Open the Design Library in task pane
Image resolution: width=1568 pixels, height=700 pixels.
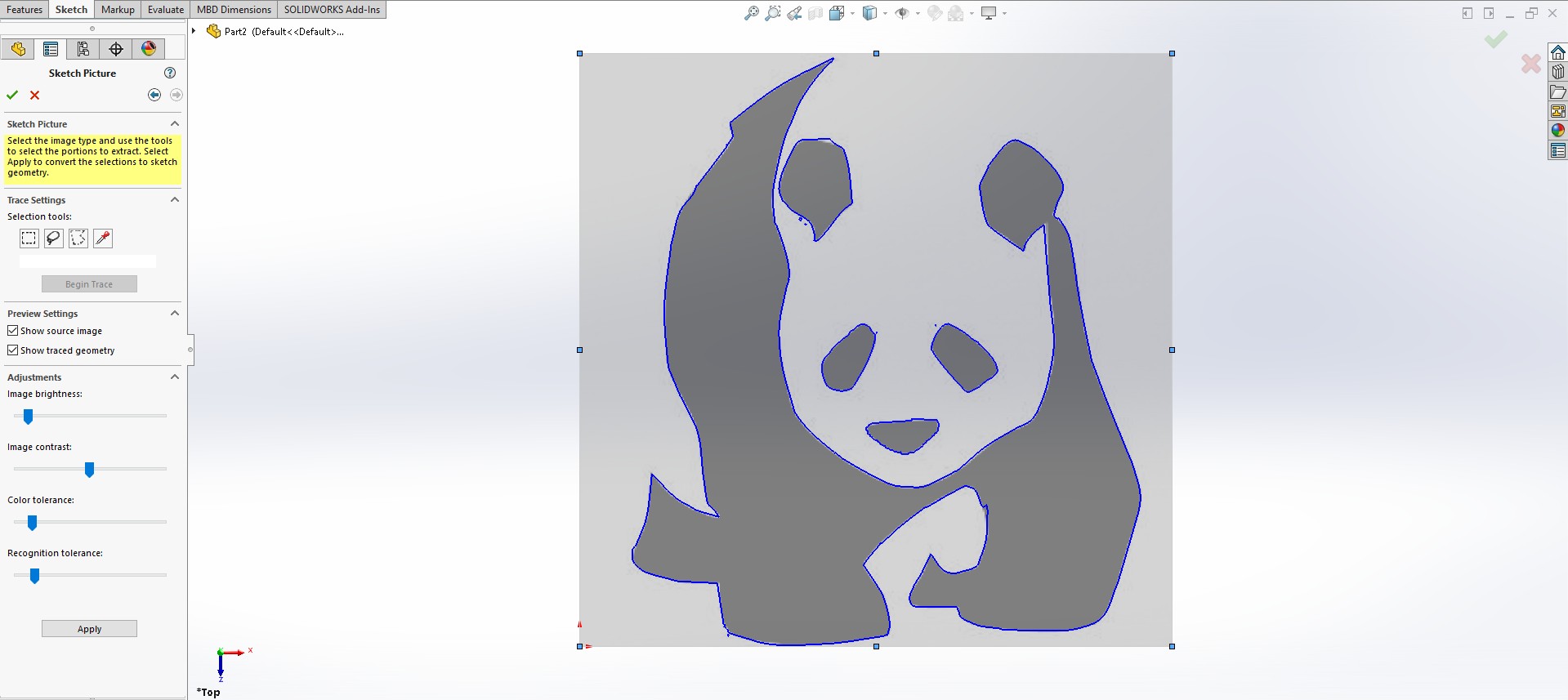click(x=1557, y=72)
